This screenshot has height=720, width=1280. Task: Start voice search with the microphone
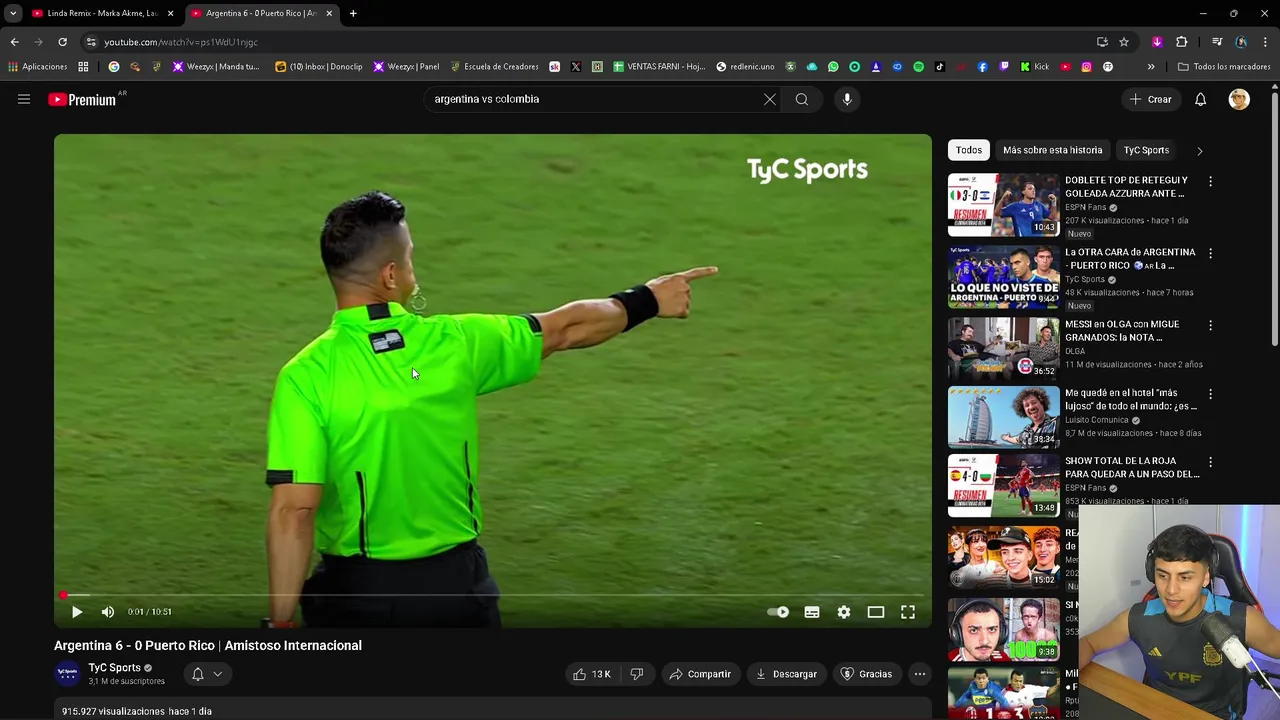[847, 99]
